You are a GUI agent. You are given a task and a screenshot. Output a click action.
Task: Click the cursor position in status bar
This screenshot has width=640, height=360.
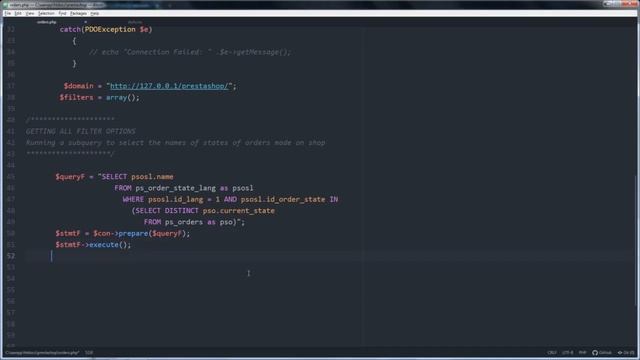pos(89,353)
